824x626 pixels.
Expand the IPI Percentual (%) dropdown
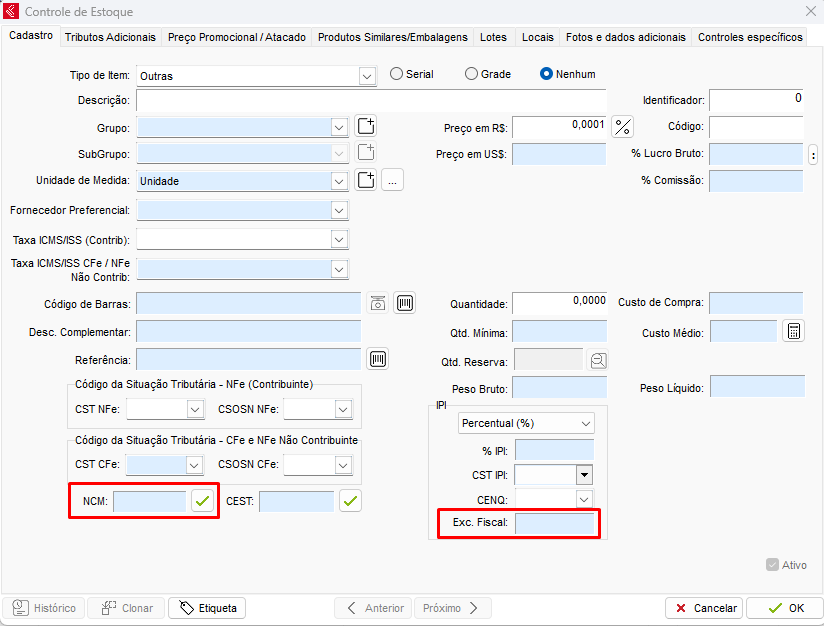[x=585, y=423]
